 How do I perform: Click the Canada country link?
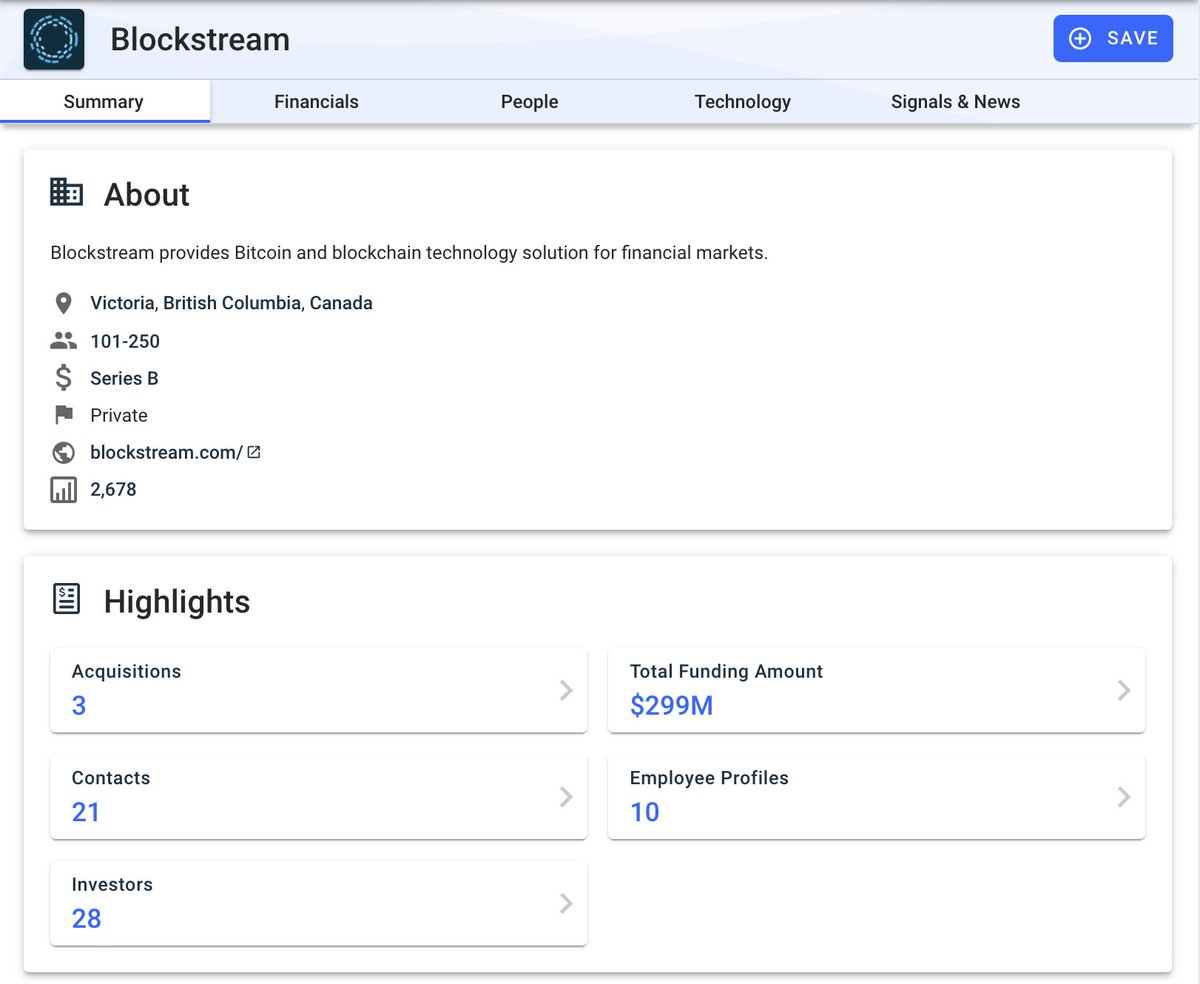[x=341, y=303]
